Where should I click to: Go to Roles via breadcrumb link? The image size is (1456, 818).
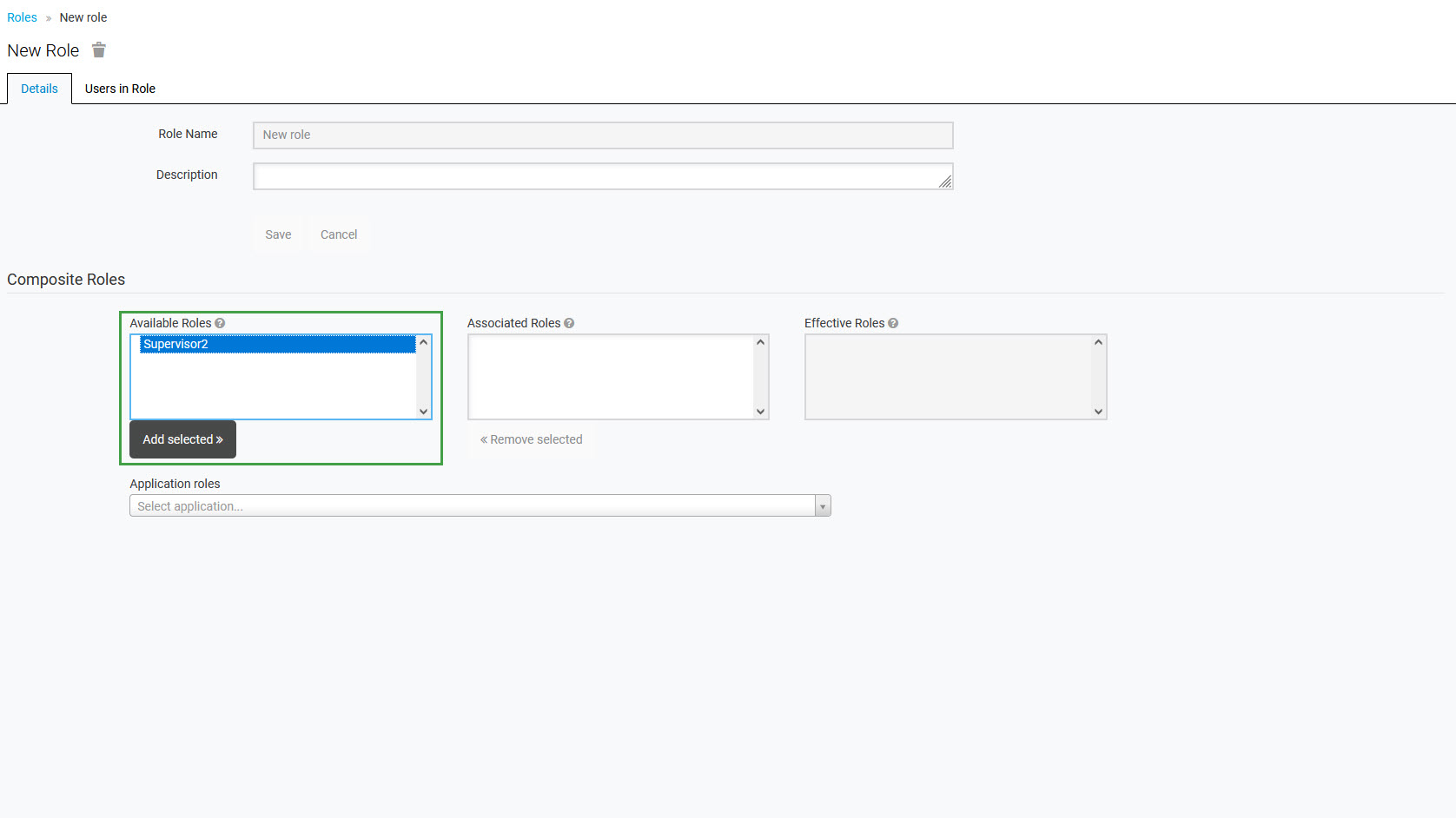22,17
